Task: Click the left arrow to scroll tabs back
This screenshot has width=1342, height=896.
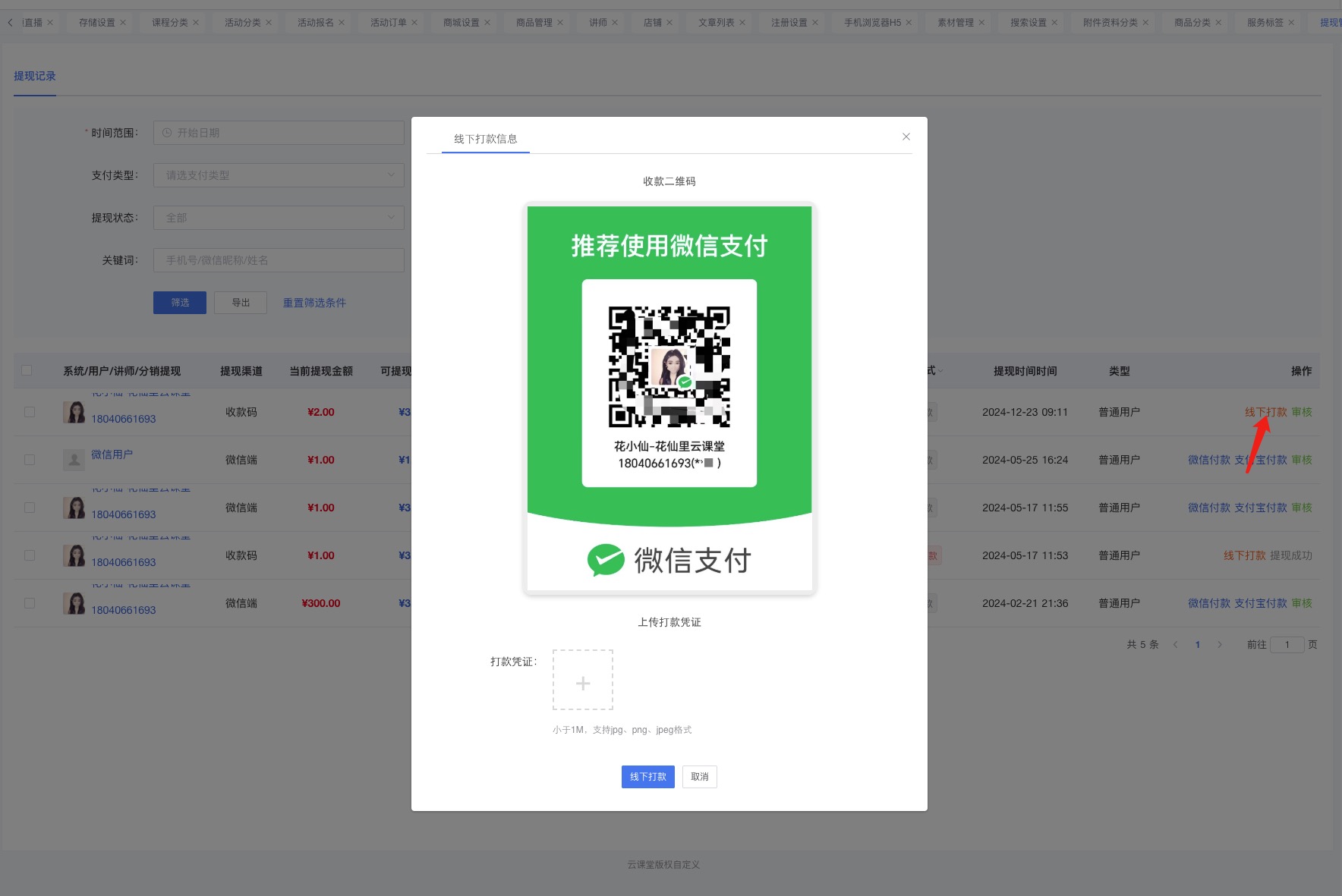Action: tap(10, 23)
